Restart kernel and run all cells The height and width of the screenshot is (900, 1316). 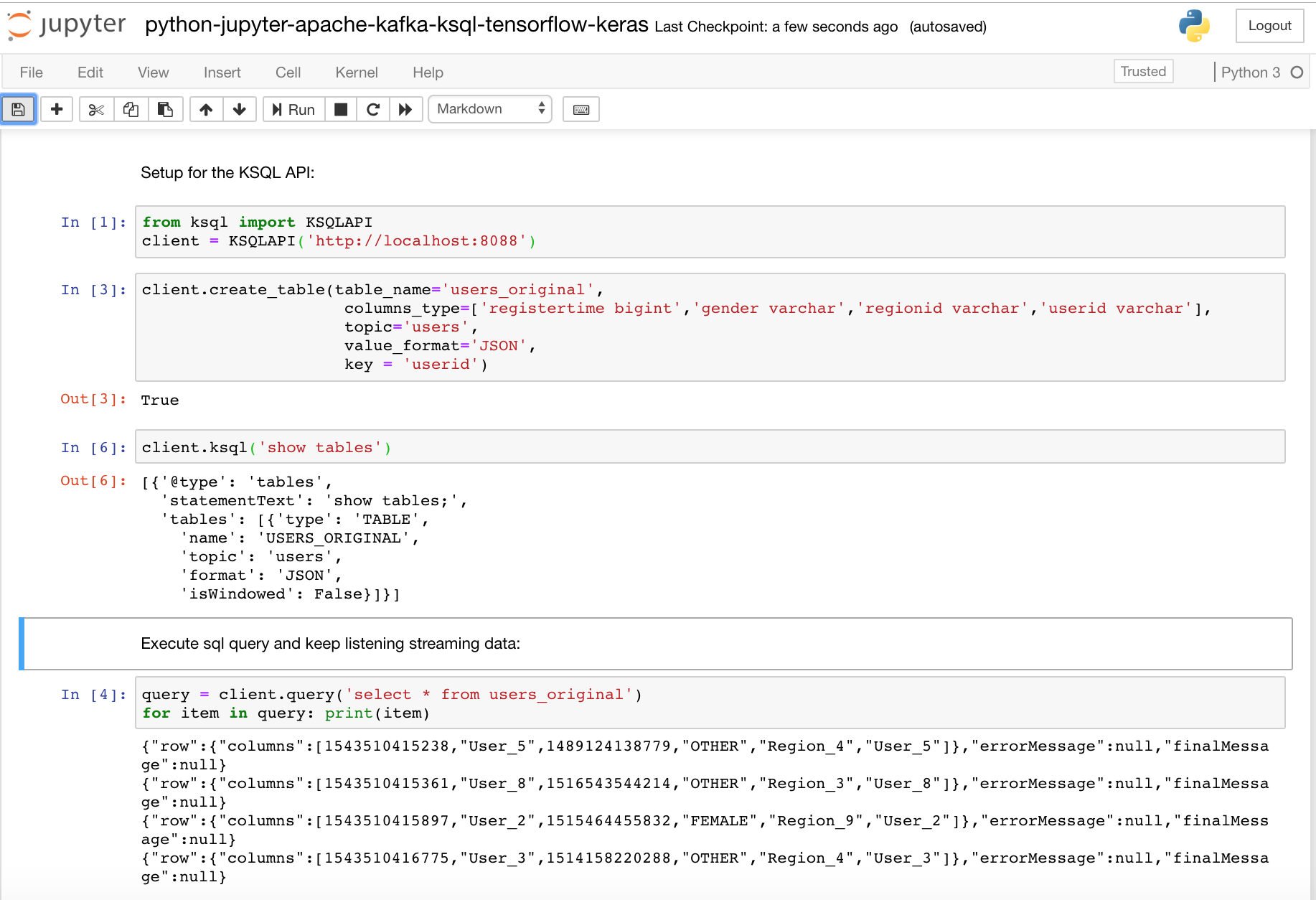(405, 109)
